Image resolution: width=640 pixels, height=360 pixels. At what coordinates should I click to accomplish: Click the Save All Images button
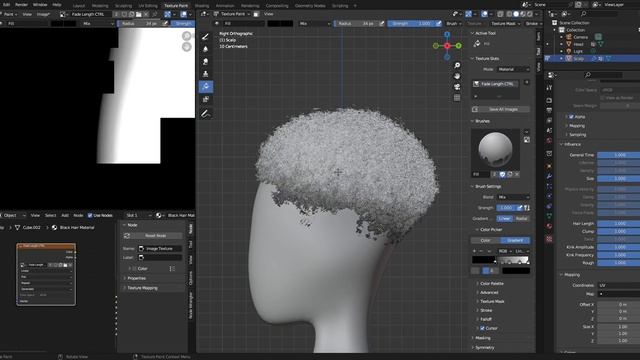coord(501,109)
